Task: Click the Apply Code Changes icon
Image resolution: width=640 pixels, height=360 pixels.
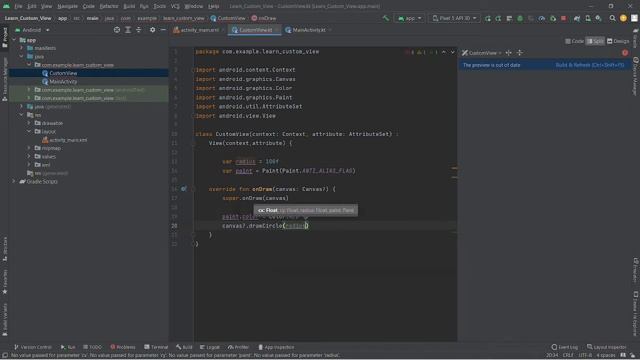Action: 498,18
